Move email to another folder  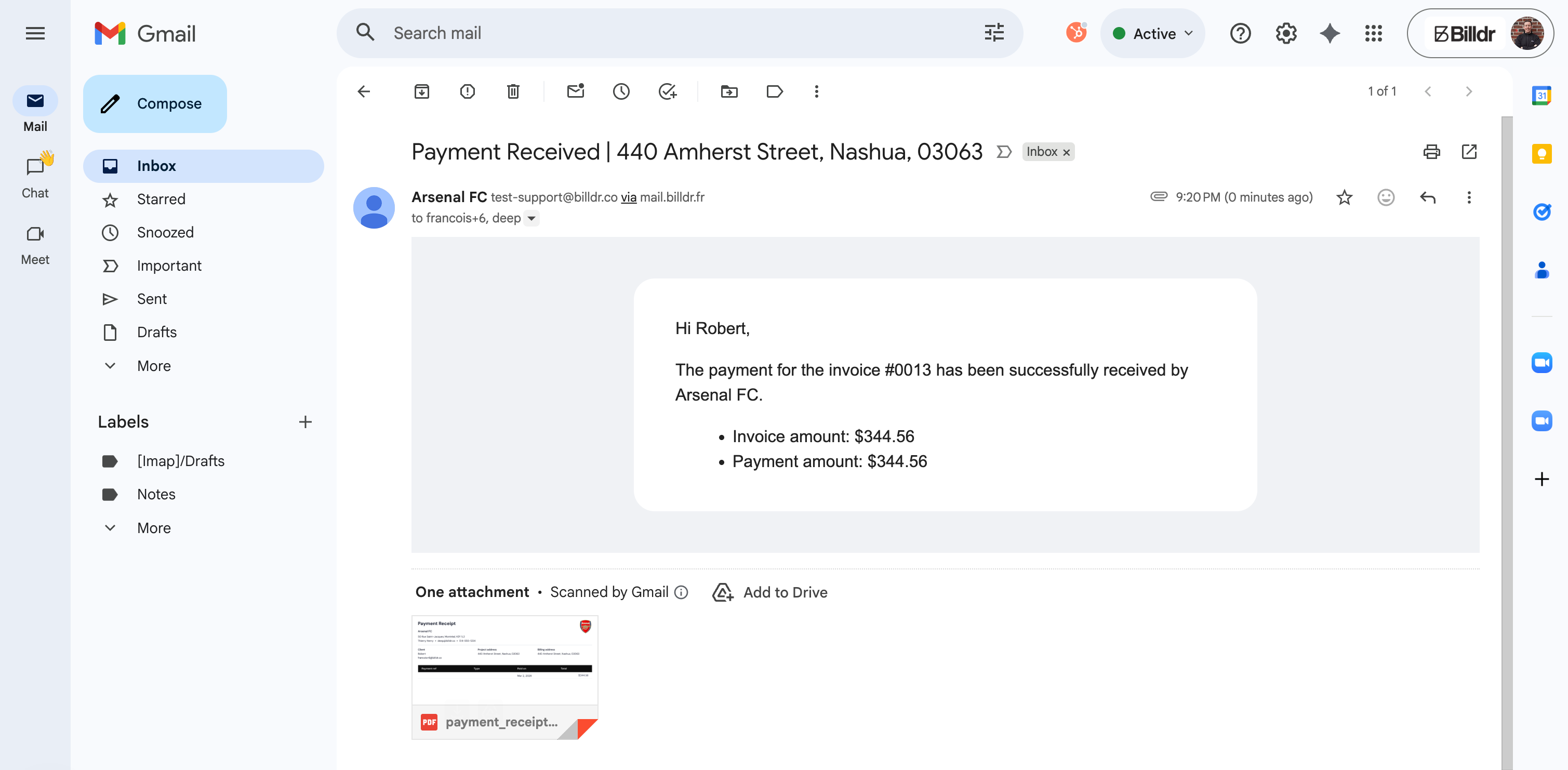point(729,91)
